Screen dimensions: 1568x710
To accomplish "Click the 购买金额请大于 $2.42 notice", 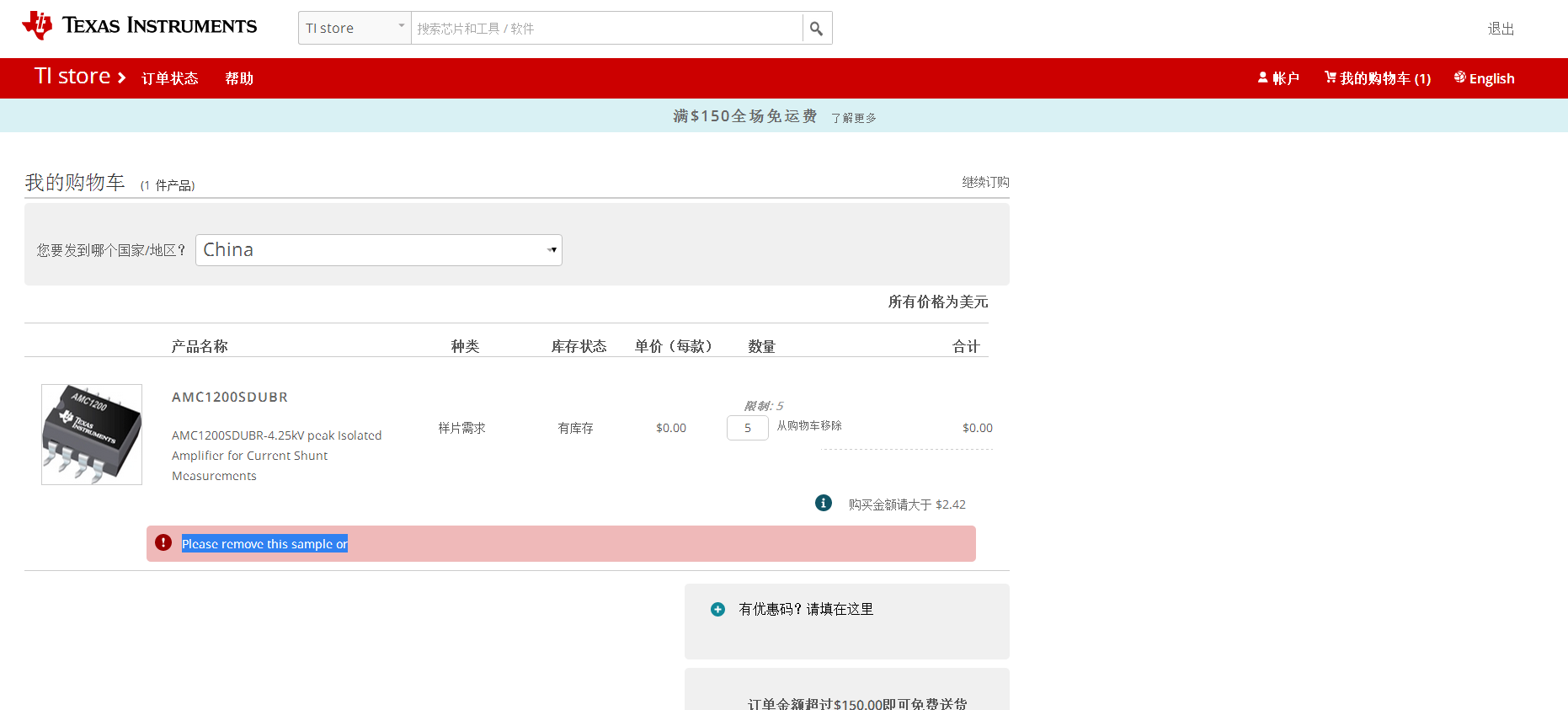I will pyautogui.click(x=907, y=504).
